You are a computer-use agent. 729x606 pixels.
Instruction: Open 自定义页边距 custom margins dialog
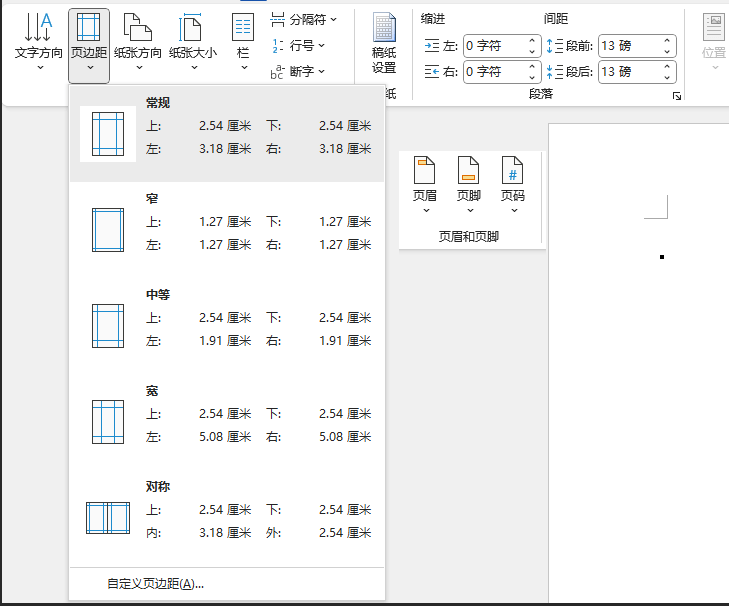click(155, 584)
